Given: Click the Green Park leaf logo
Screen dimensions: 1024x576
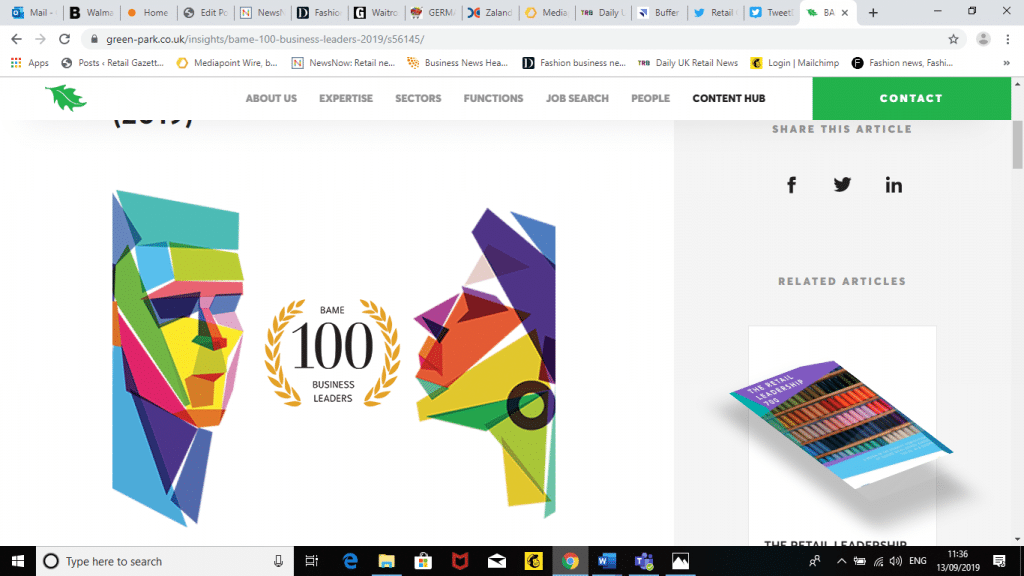Looking at the screenshot, I should coord(64,98).
